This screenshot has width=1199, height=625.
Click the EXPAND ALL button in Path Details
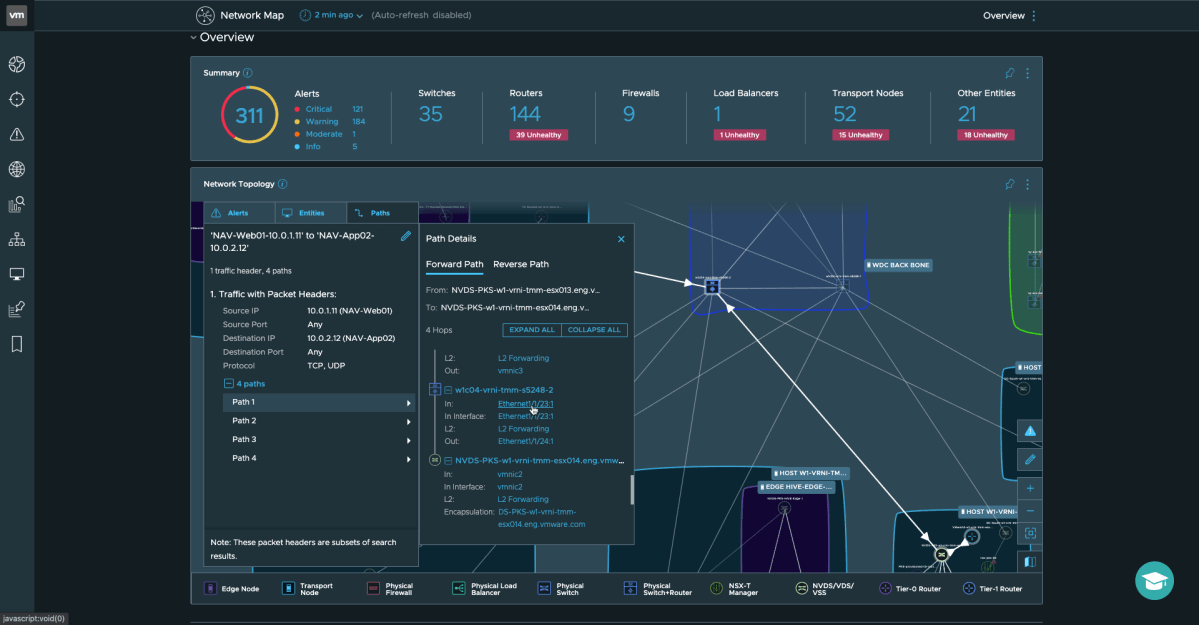tap(531, 329)
